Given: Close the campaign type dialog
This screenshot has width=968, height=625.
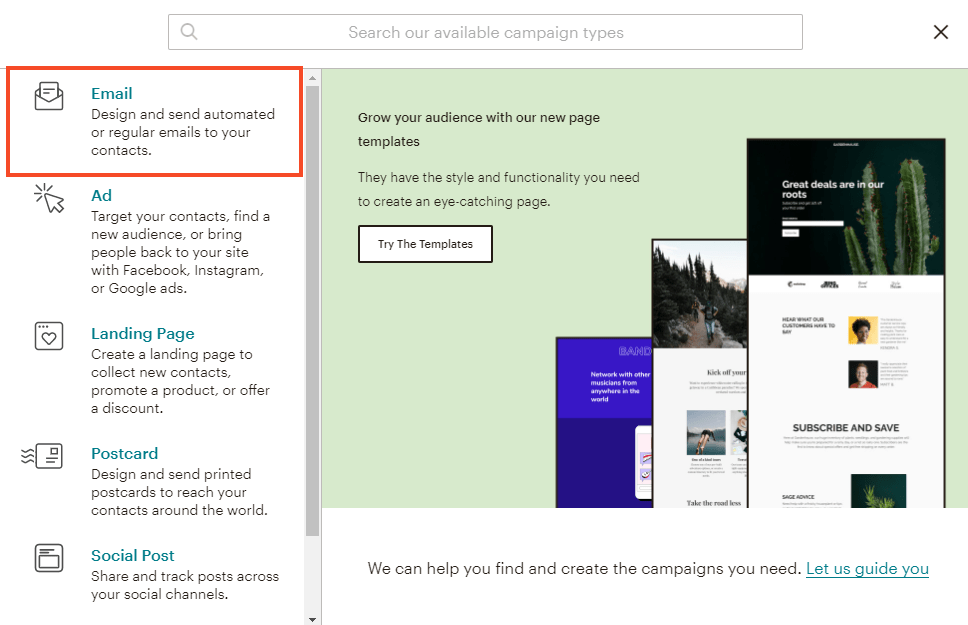Looking at the screenshot, I should [x=940, y=32].
